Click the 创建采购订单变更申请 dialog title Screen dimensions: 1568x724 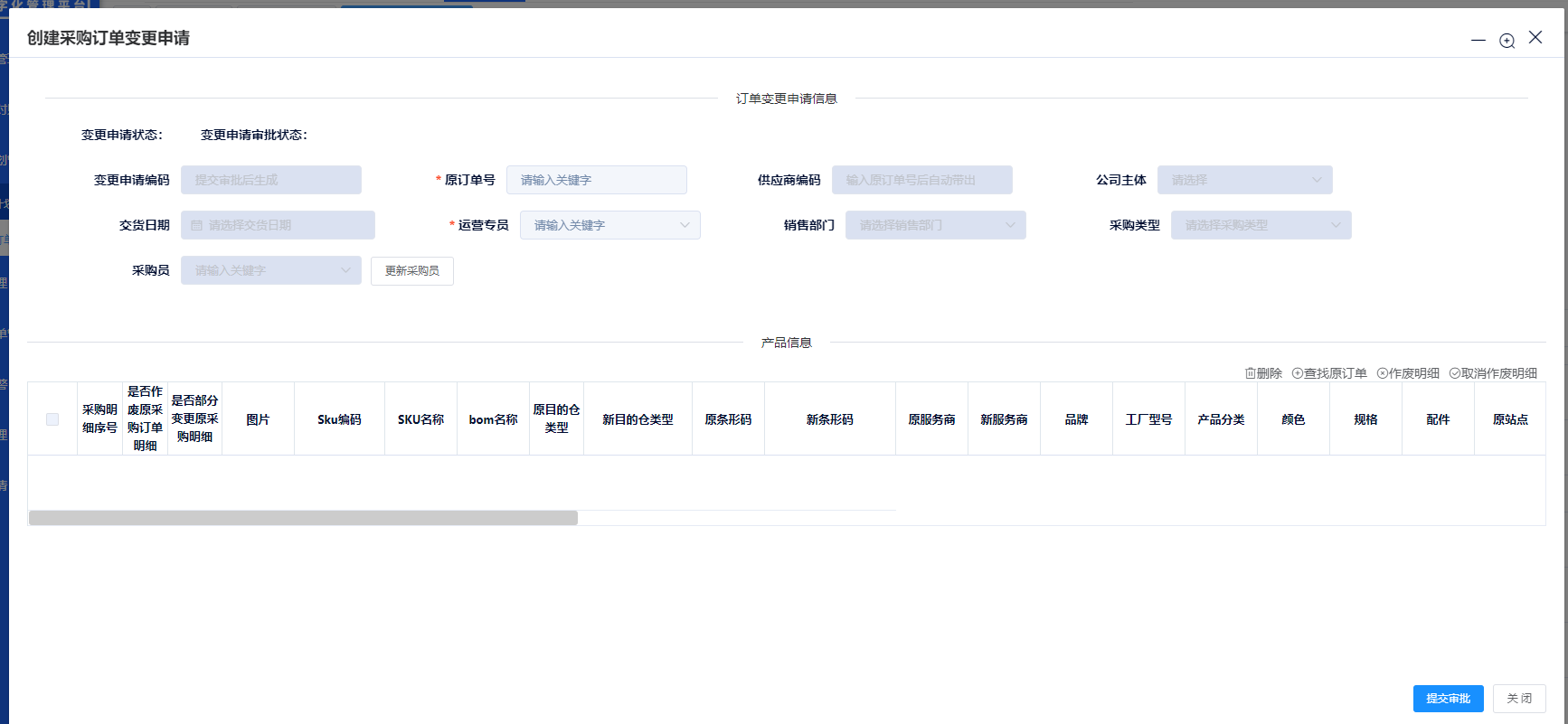point(109,38)
